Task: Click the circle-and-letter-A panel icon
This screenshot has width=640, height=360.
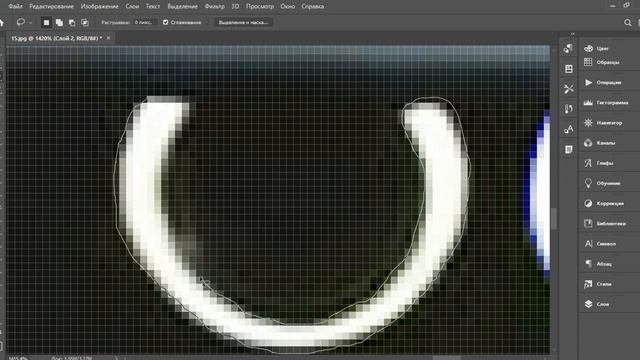Action: point(569,129)
